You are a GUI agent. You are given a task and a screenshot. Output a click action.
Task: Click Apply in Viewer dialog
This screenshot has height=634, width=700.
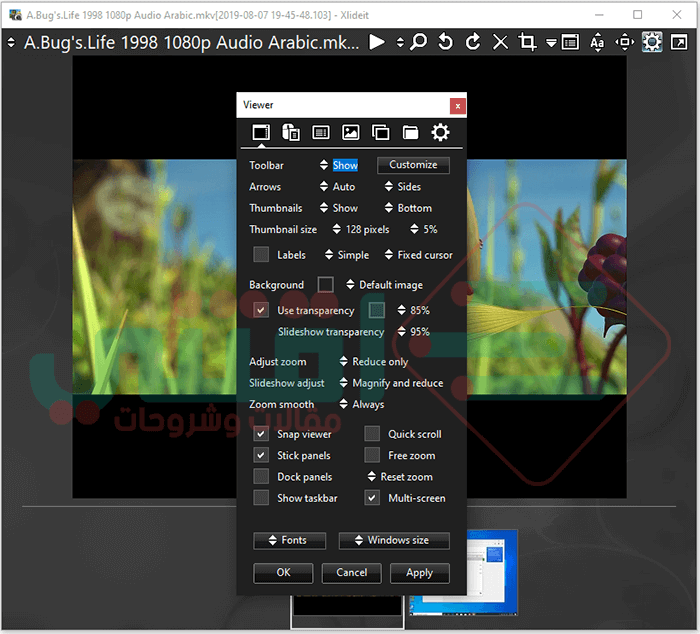420,573
